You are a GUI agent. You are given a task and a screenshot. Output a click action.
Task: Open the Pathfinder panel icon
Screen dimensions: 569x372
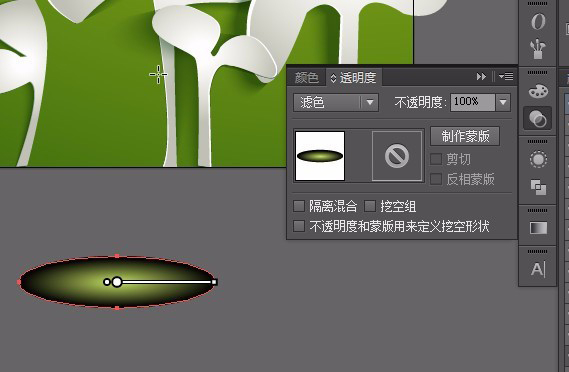click(538, 187)
